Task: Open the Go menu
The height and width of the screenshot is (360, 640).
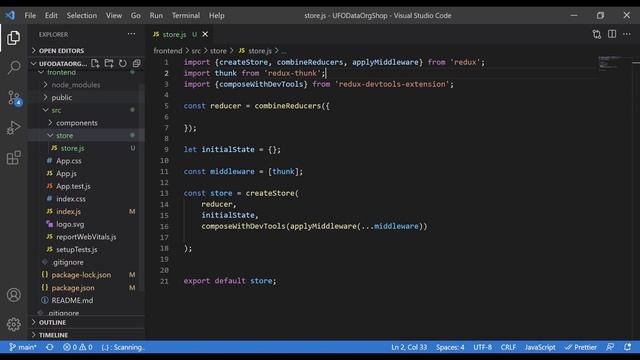Action: pos(136,16)
